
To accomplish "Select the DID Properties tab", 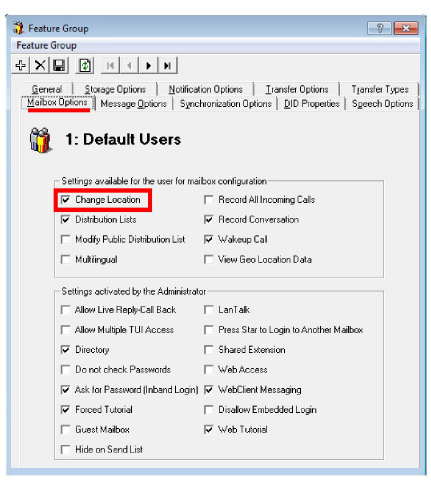I will point(311,104).
